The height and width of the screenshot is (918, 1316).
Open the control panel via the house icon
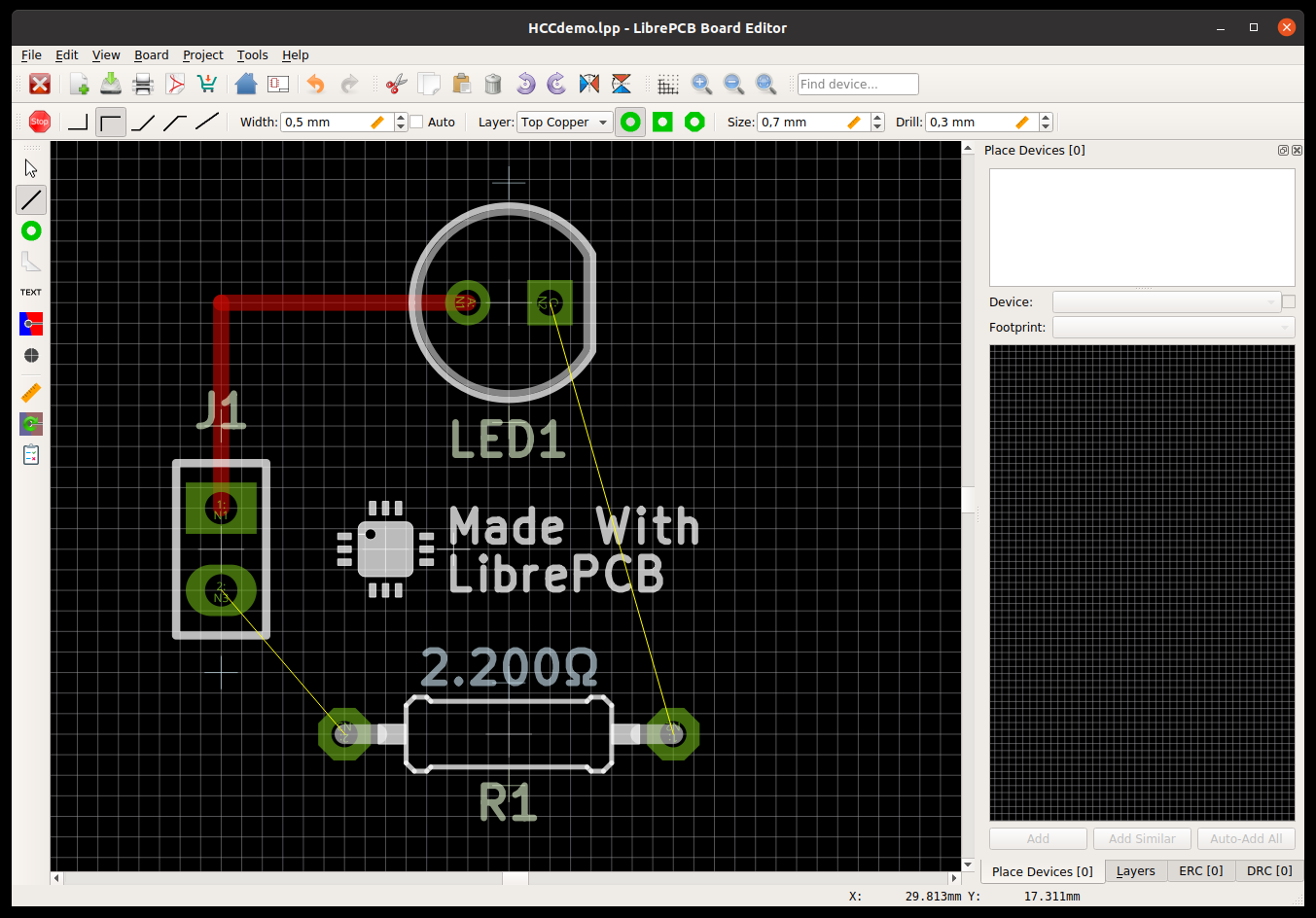tap(246, 84)
